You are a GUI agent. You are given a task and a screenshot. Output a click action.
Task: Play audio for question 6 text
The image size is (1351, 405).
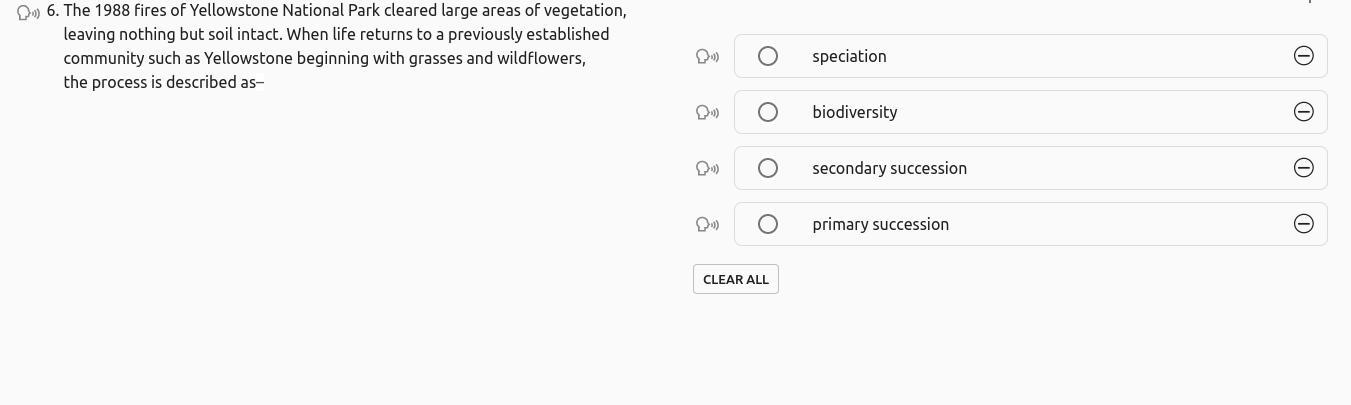[x=28, y=12]
